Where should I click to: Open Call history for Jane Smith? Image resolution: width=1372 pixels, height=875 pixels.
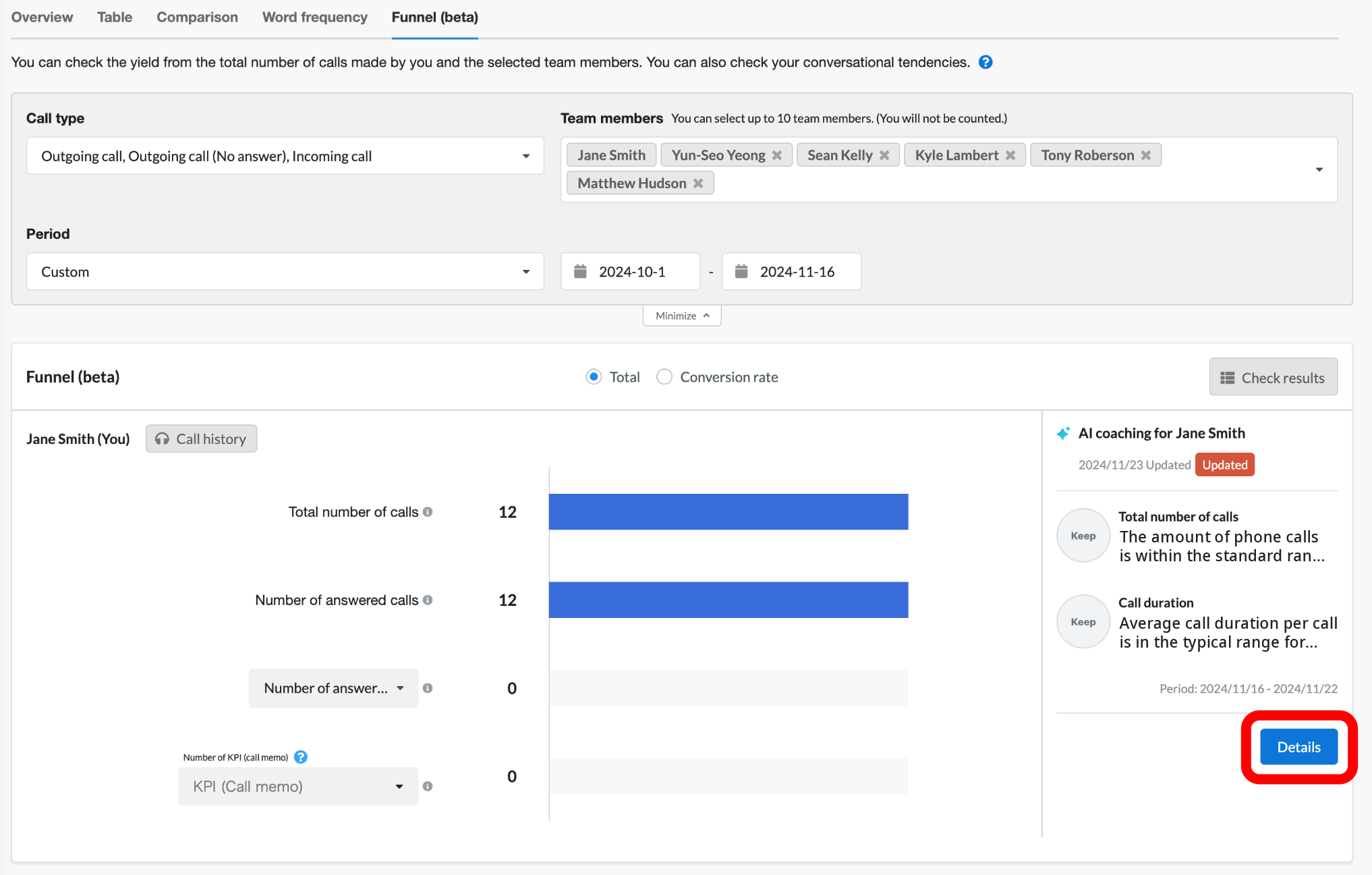(201, 439)
